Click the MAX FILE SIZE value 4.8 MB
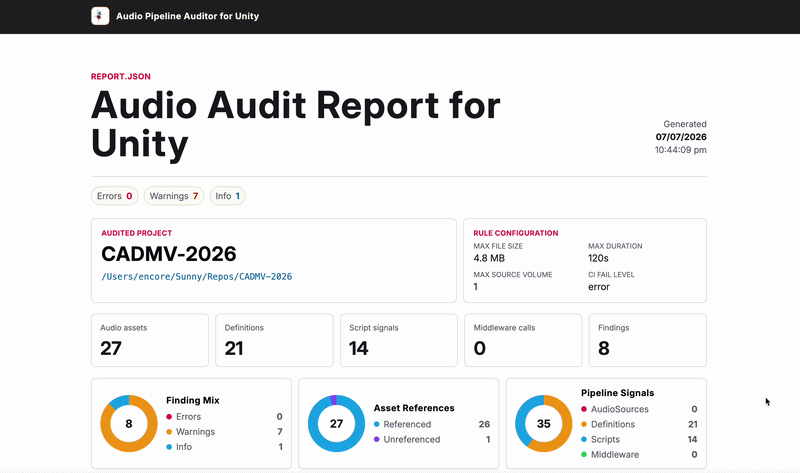The image size is (800, 473). click(489, 258)
